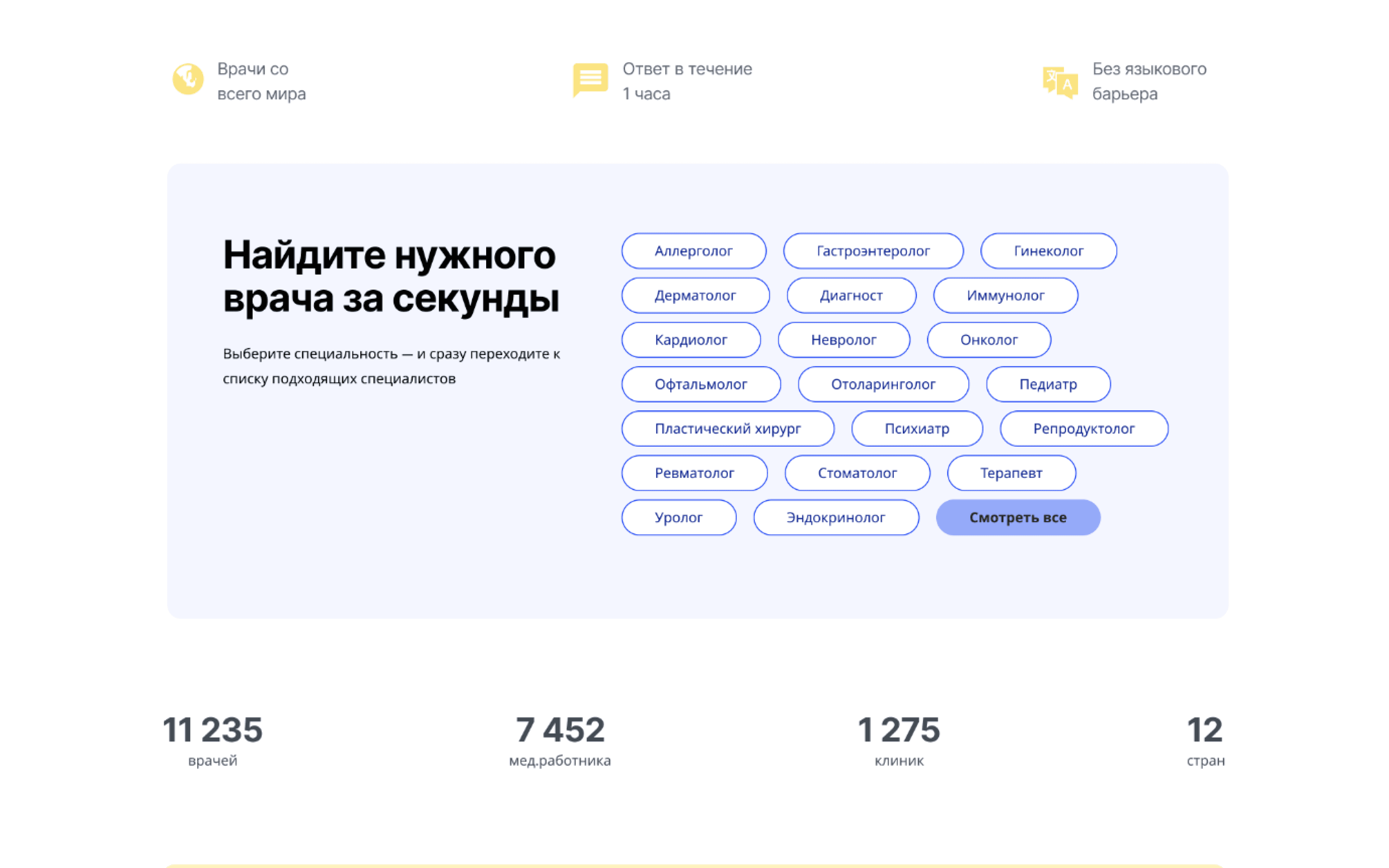Viewport: 1389px width, 868px height.
Task: Select the Стоматолог specialty button
Action: (857, 473)
